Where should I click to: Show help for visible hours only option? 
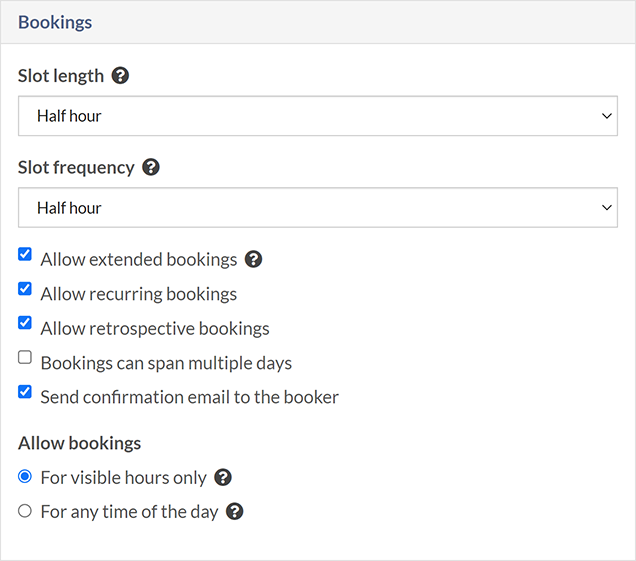(224, 477)
